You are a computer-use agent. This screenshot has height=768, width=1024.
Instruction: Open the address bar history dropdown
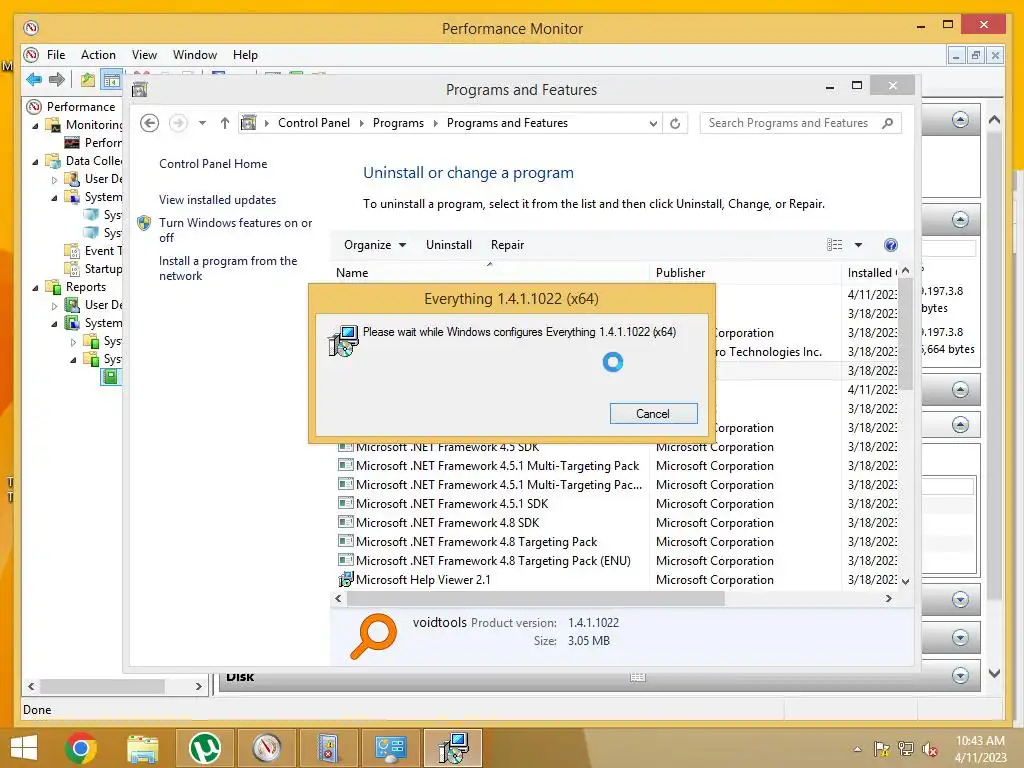tap(652, 123)
